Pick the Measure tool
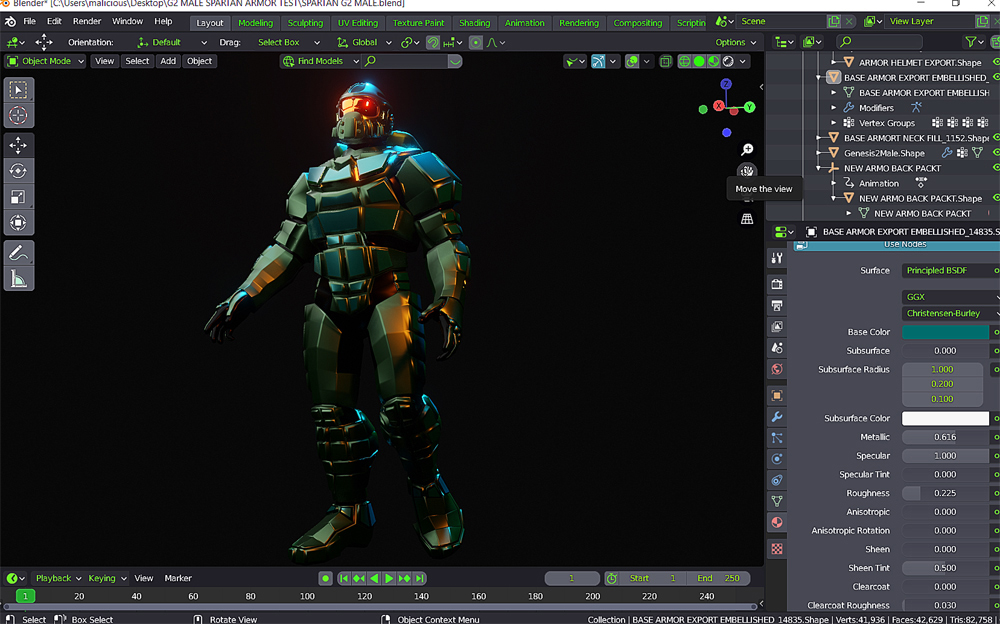The height and width of the screenshot is (624, 1000). pyautogui.click(x=18, y=279)
